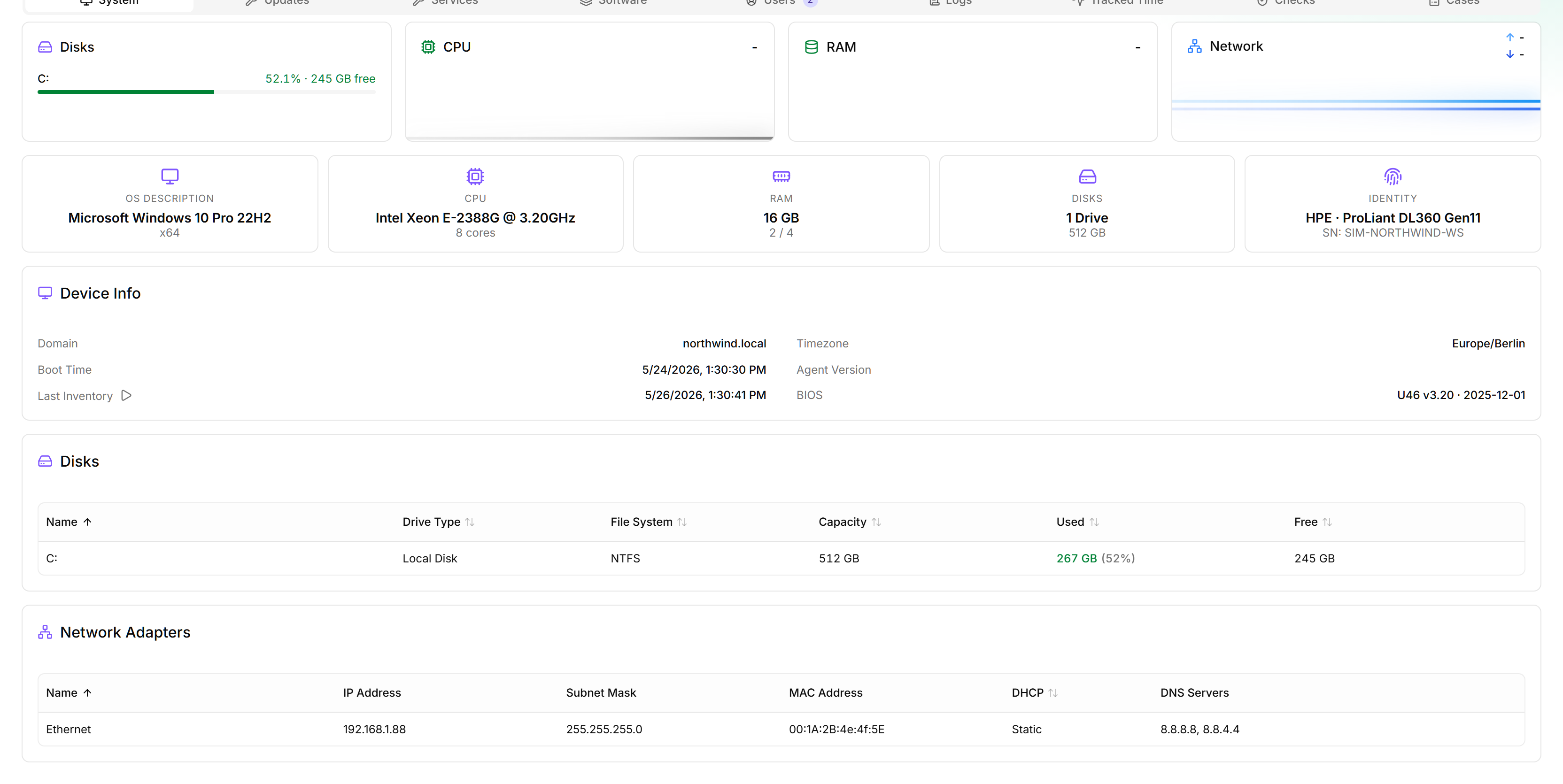
Task: Click the 'Static' DHCP cell
Action: [1027, 730]
